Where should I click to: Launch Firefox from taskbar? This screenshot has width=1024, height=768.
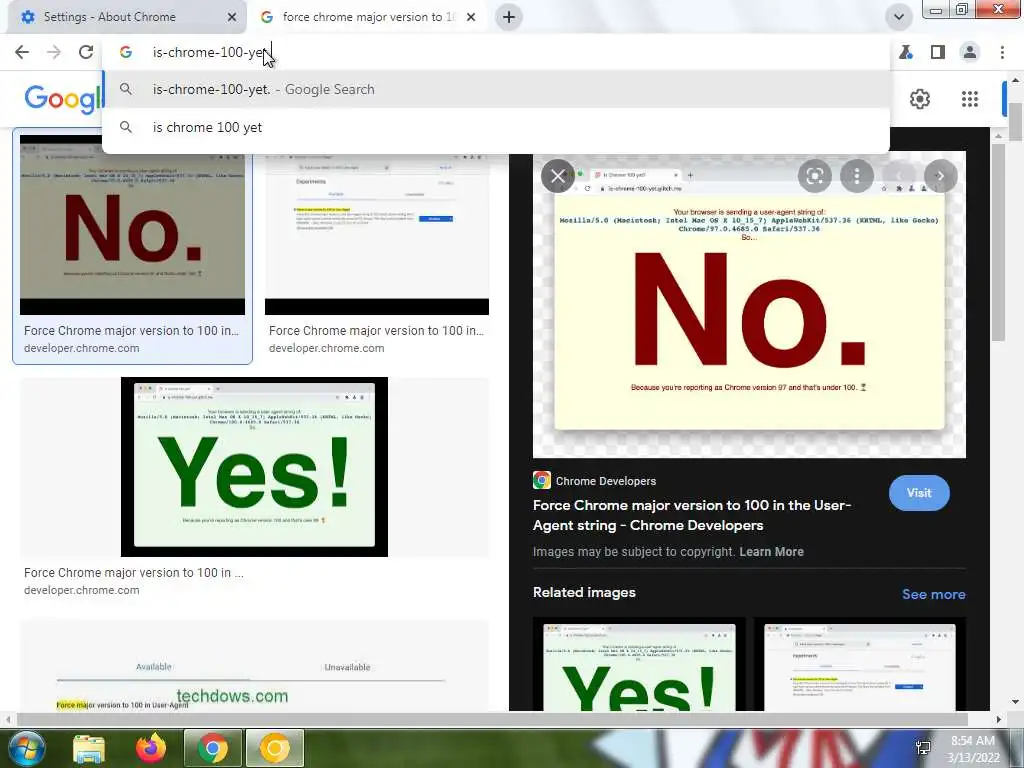click(x=151, y=748)
